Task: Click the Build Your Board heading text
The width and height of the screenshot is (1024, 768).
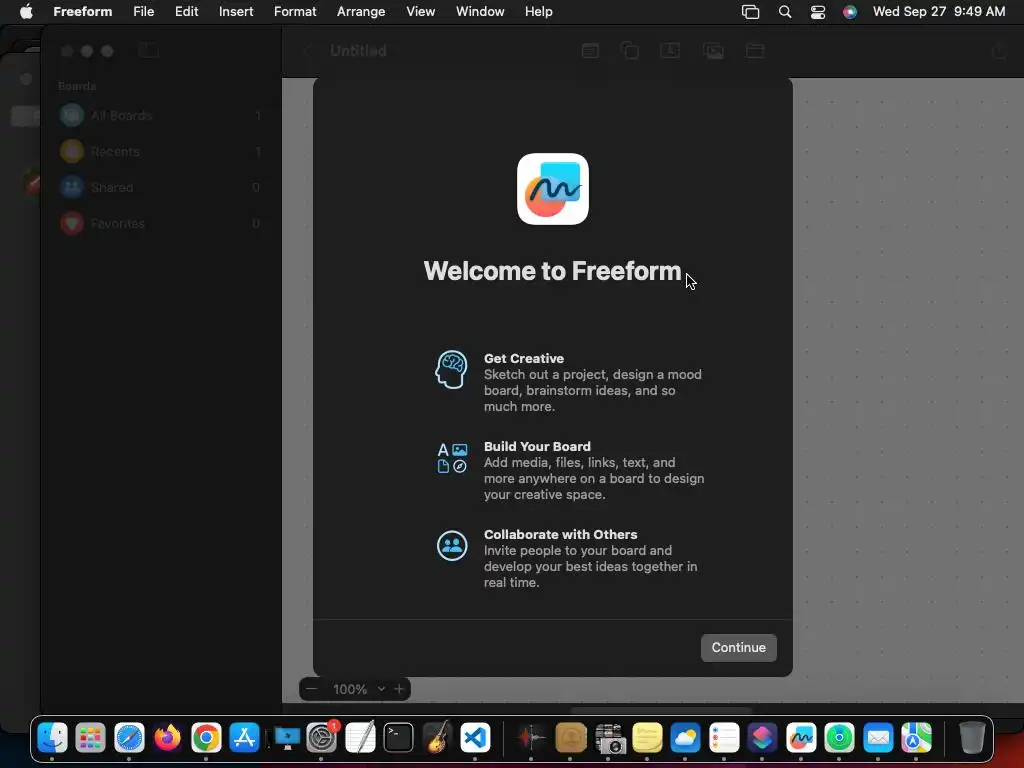Action: tap(537, 447)
